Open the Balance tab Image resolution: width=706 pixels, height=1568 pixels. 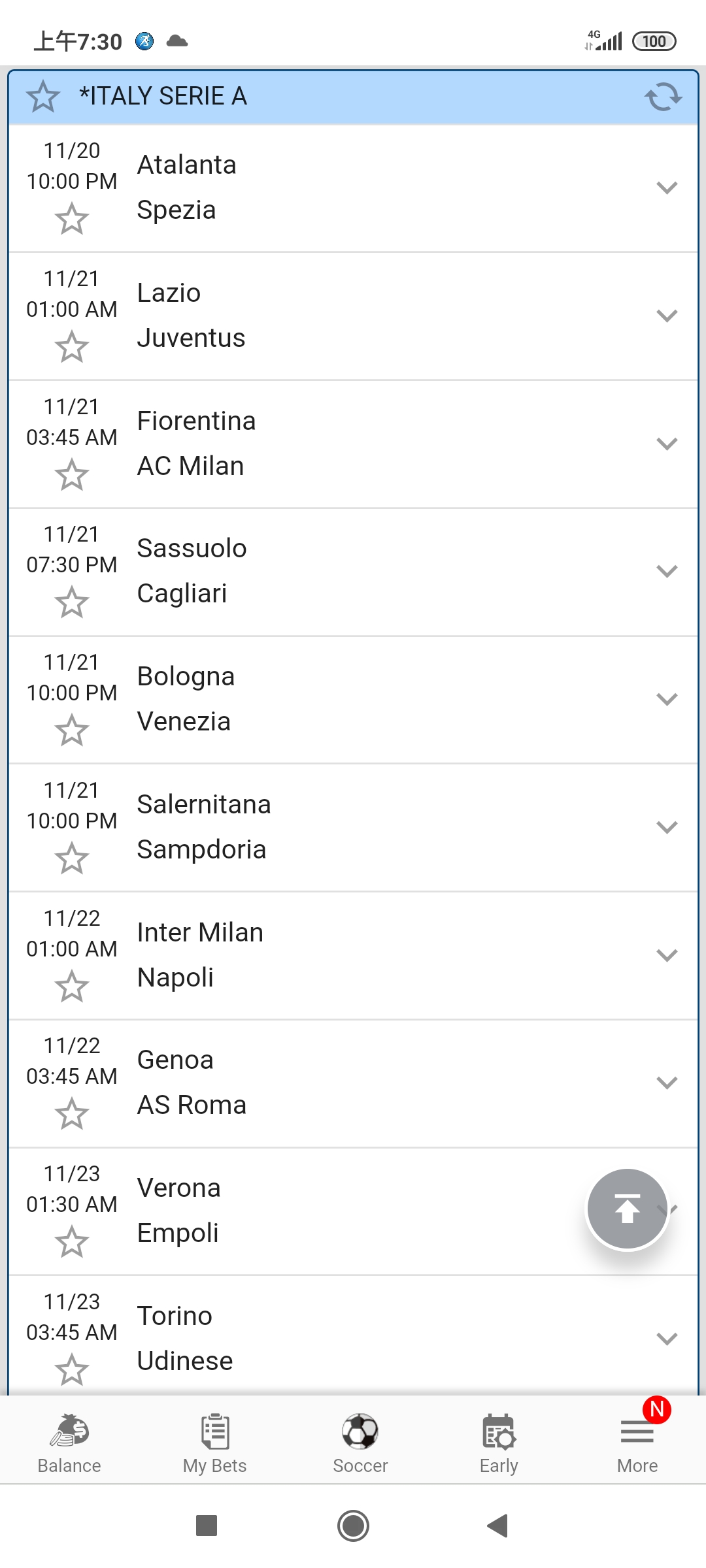pyautogui.click(x=69, y=1443)
